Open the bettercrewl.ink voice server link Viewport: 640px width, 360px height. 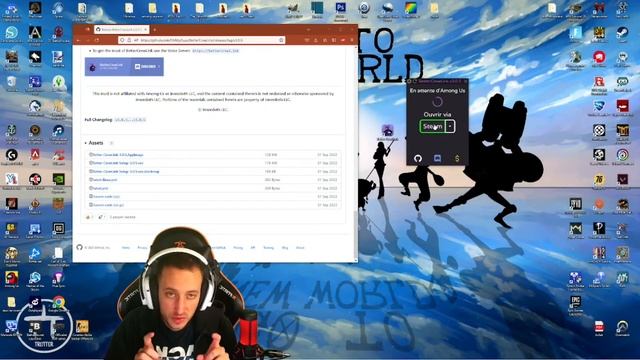point(215,51)
